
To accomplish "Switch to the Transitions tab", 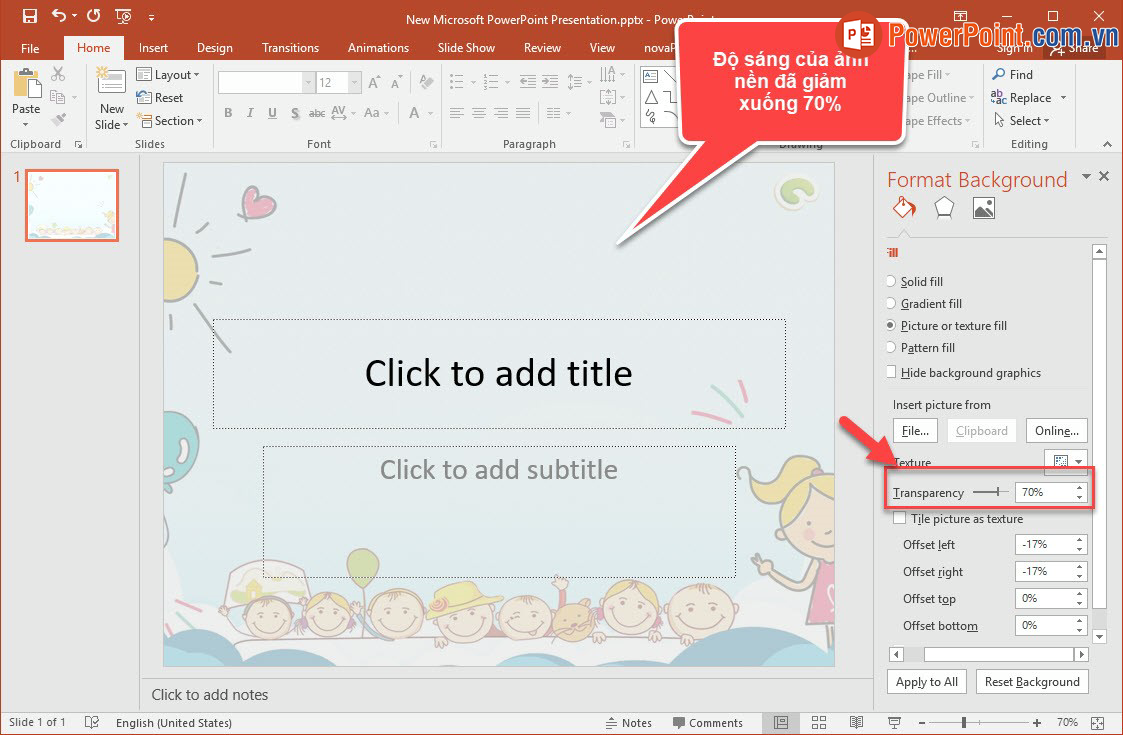I will tap(290, 47).
